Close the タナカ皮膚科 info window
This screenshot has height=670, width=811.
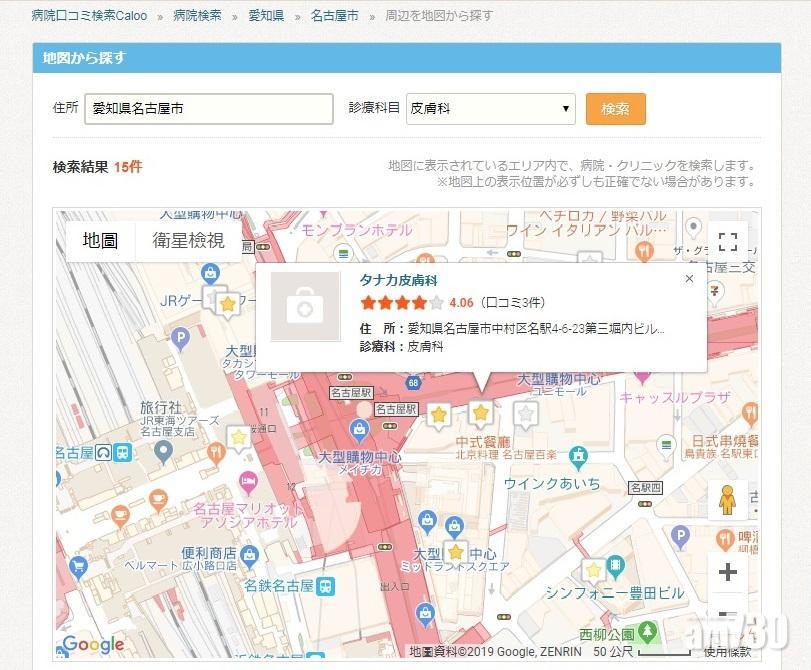point(689,279)
